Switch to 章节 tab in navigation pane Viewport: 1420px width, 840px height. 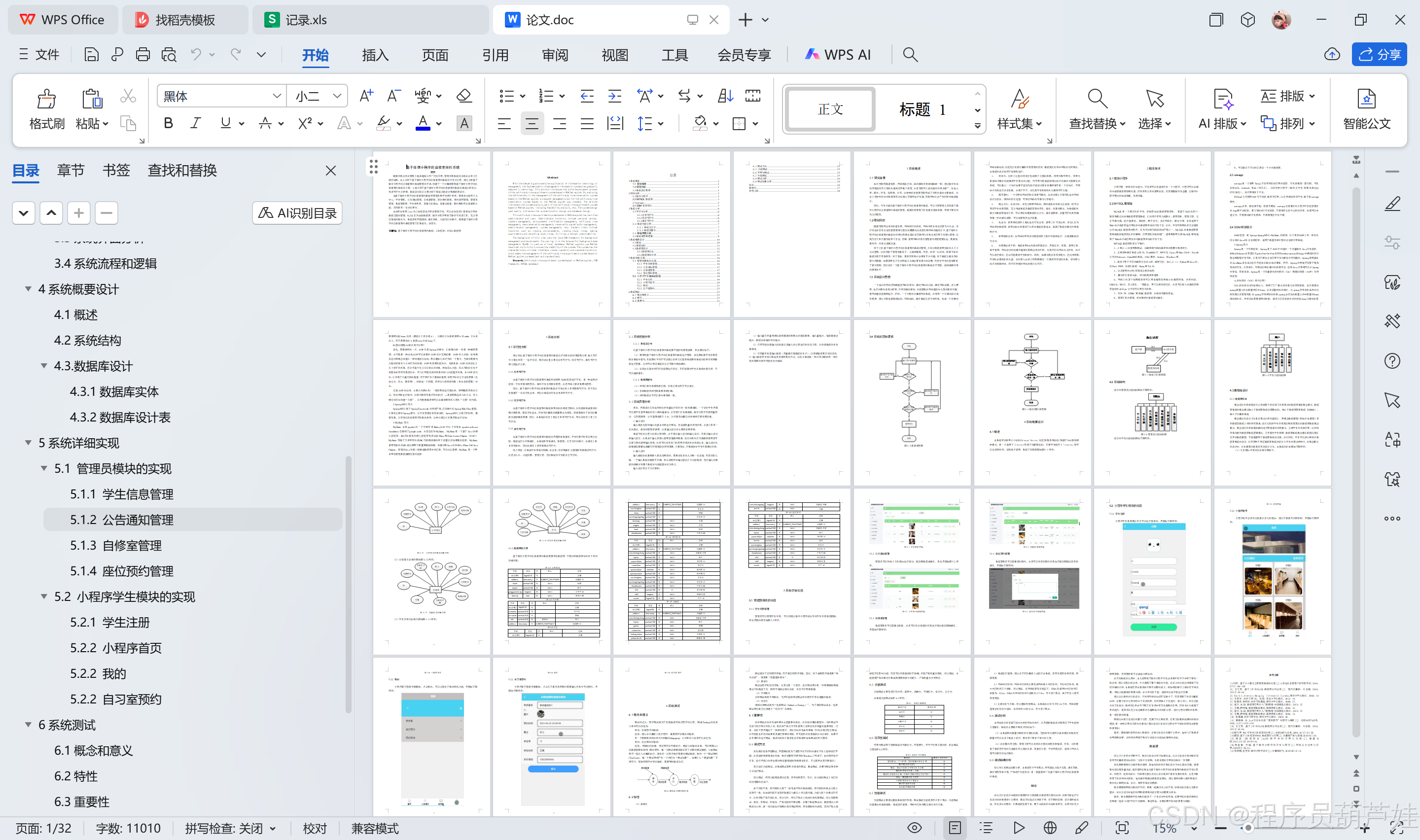pyautogui.click(x=70, y=171)
